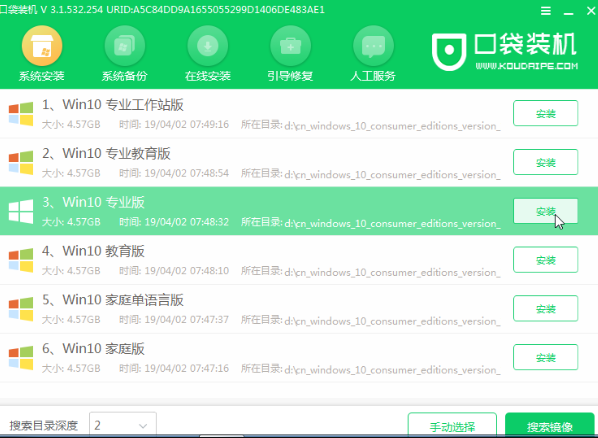Open the 在线安装 online install icon
Image resolution: width=598 pixels, height=438 pixels.
(x=207, y=46)
